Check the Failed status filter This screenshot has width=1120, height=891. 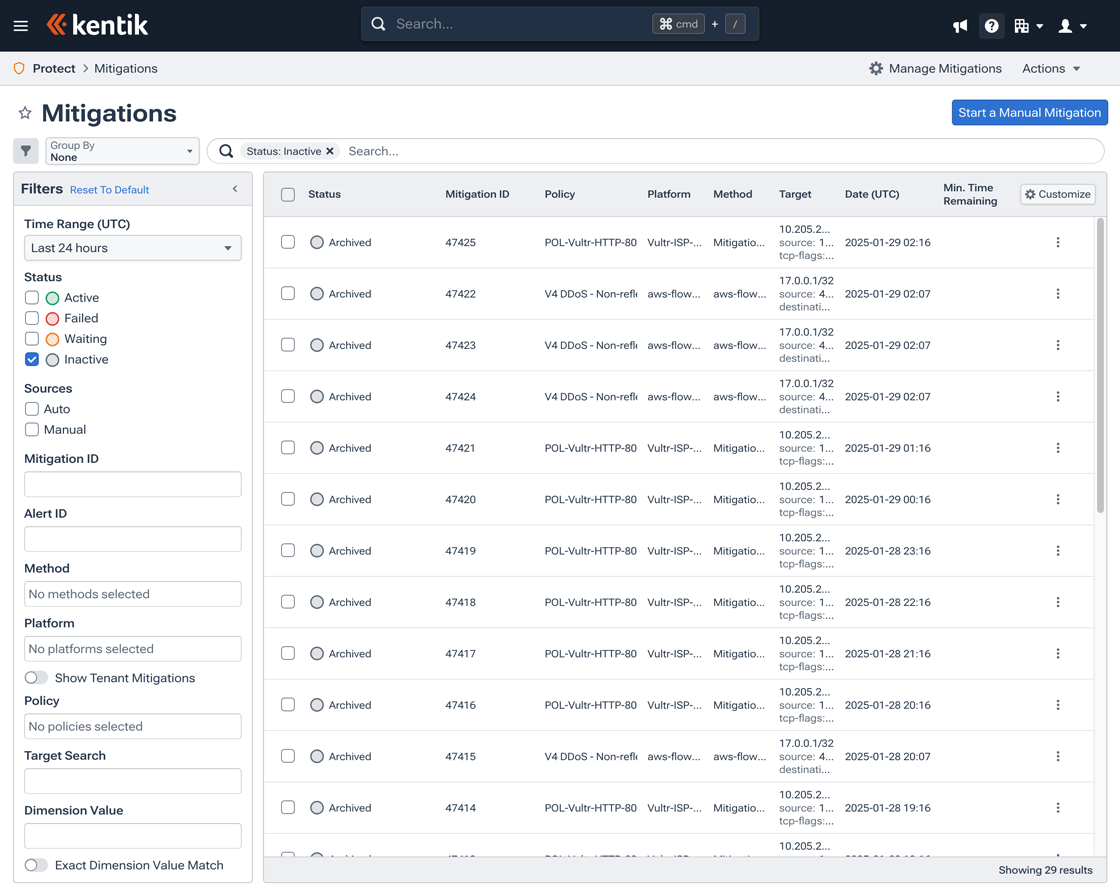point(31,318)
